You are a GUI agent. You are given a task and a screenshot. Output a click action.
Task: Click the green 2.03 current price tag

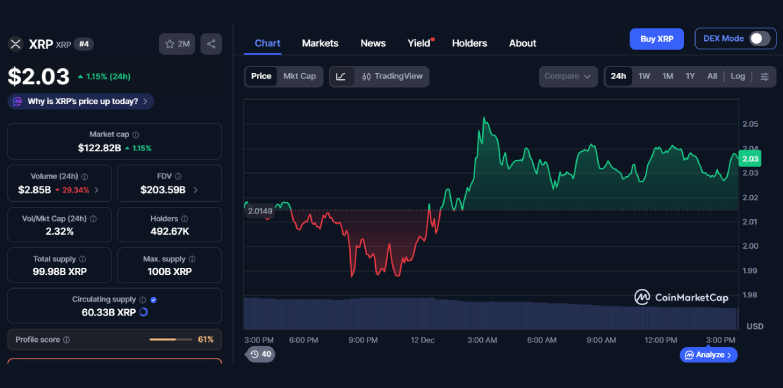tap(750, 159)
